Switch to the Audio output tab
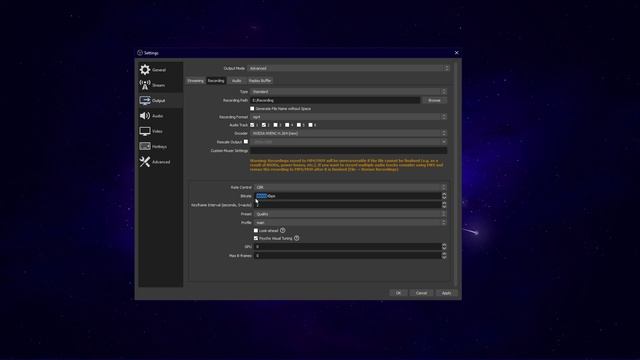 tap(236, 81)
